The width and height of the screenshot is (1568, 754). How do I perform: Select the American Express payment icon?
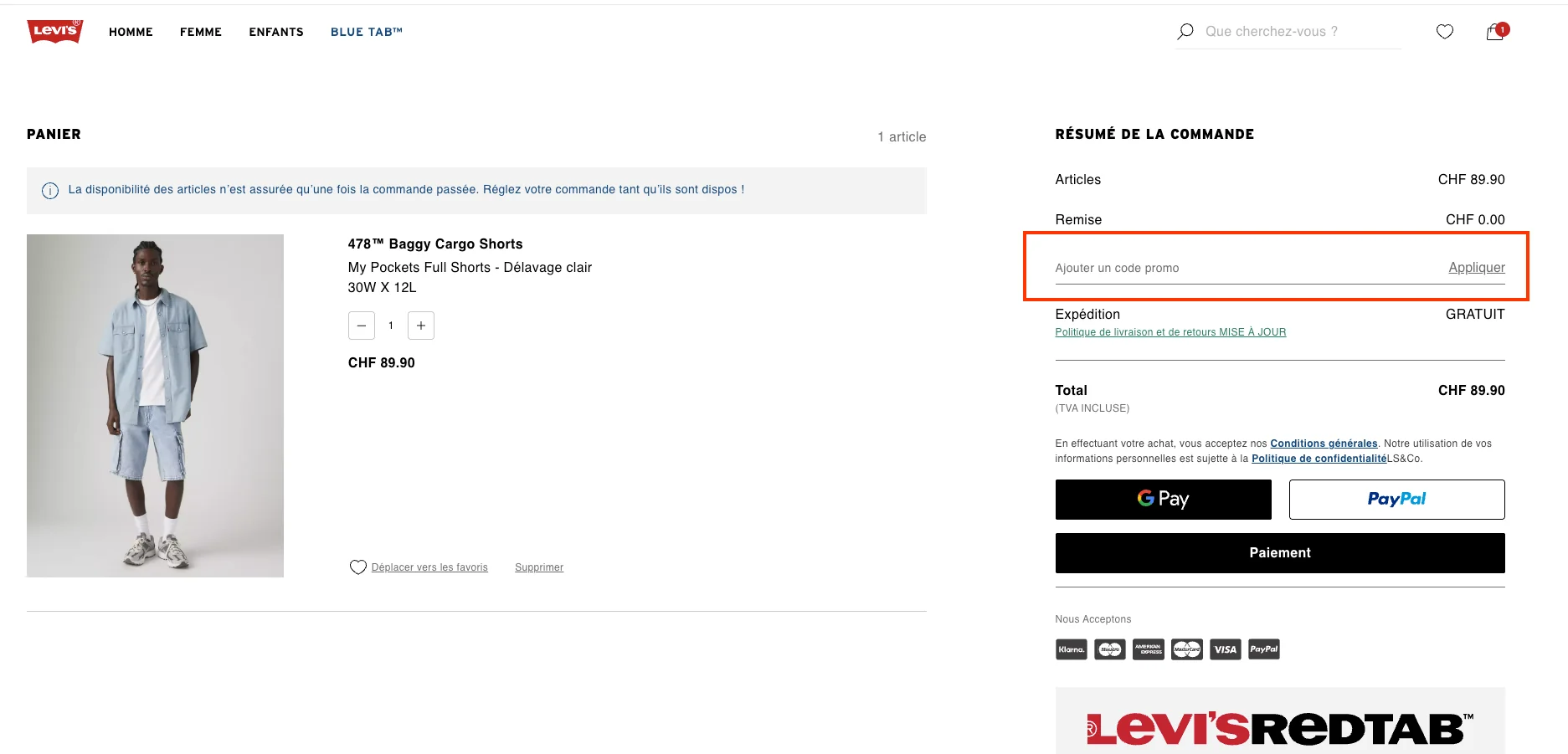point(1149,649)
